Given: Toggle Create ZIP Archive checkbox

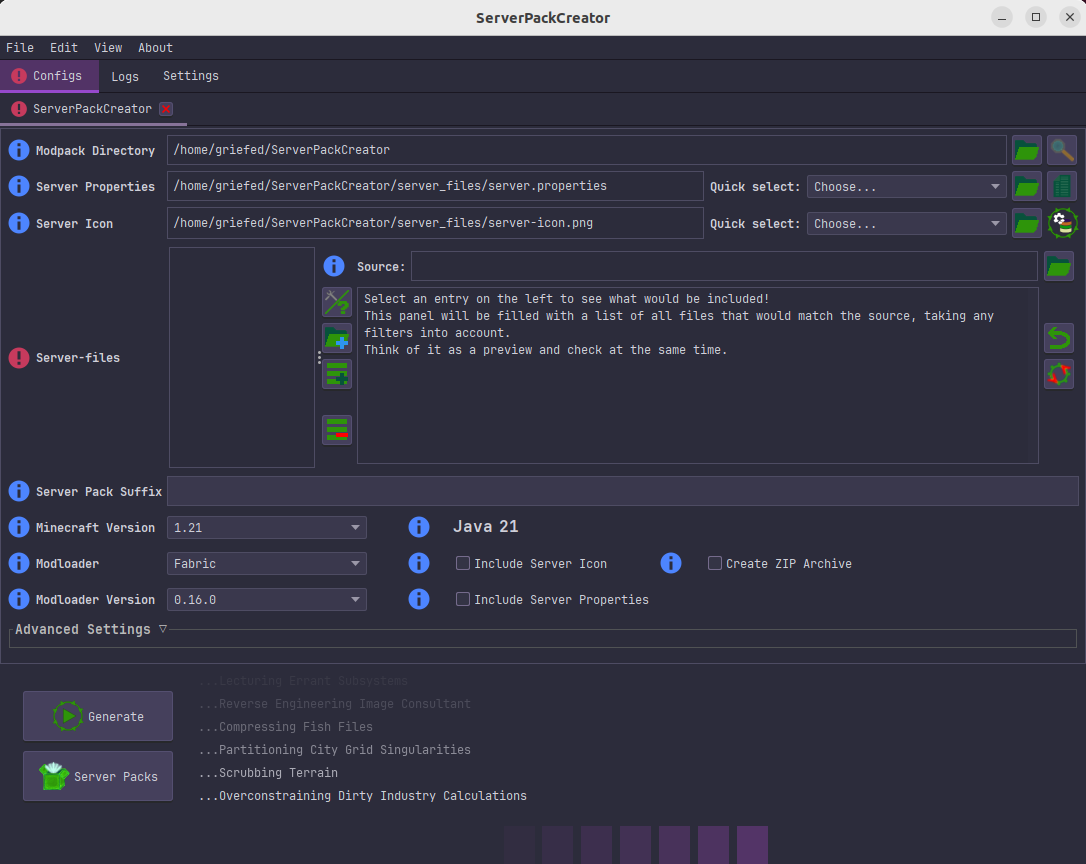Looking at the screenshot, I should 715,563.
